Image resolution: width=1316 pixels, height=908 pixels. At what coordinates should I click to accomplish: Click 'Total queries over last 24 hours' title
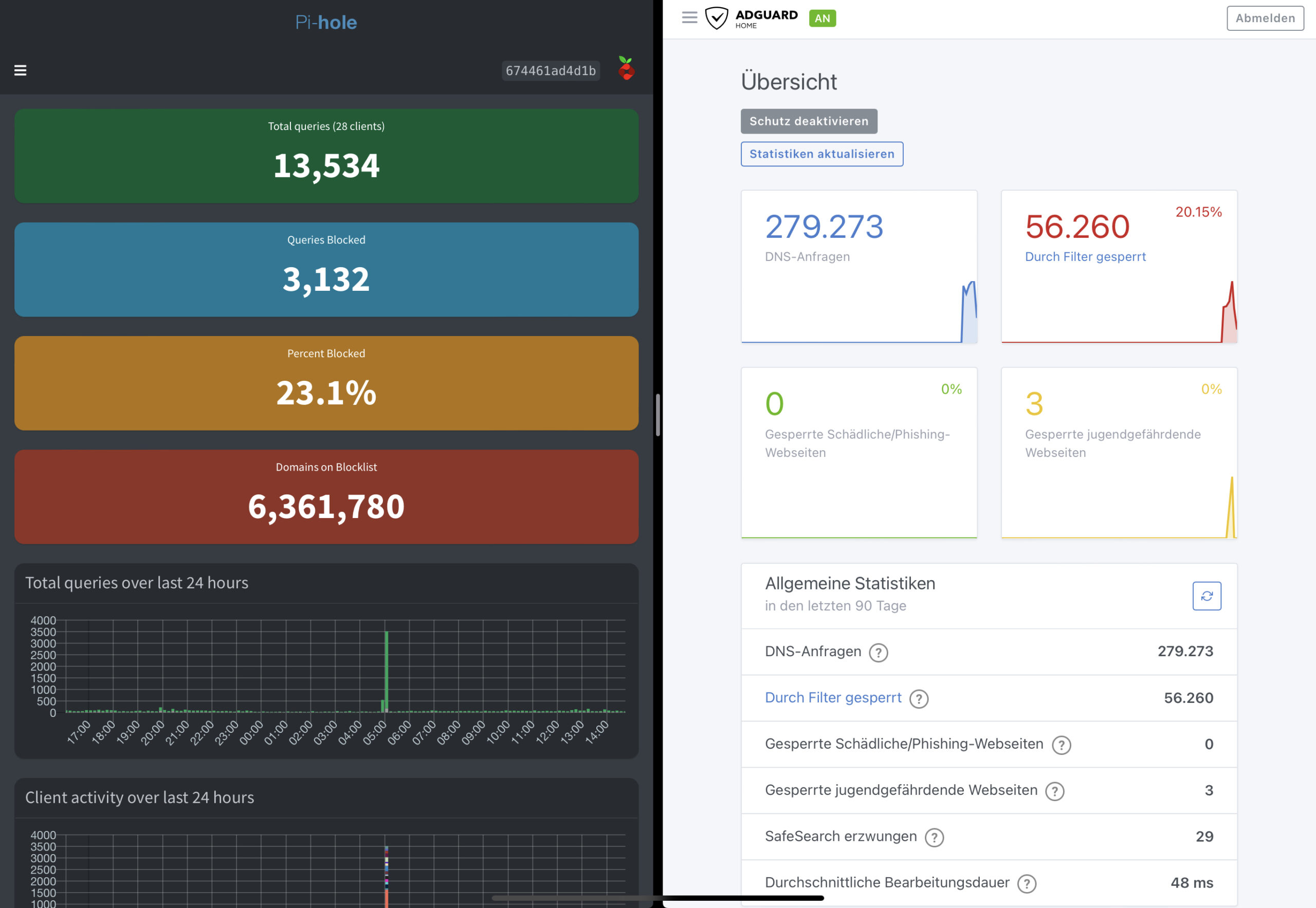pyautogui.click(x=137, y=583)
